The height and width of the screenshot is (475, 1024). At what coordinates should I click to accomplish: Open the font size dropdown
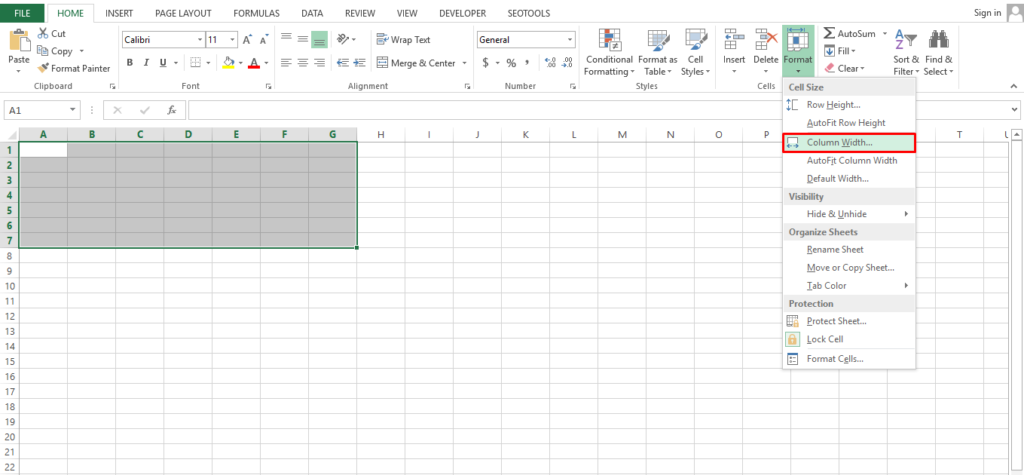pos(232,40)
